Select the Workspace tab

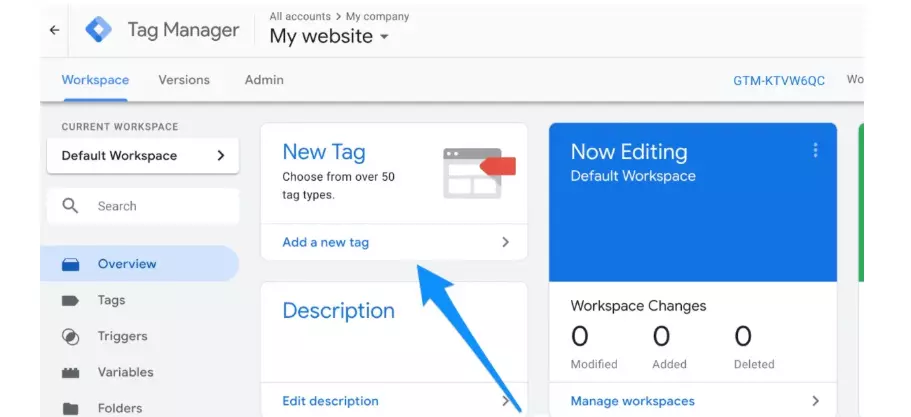(95, 80)
